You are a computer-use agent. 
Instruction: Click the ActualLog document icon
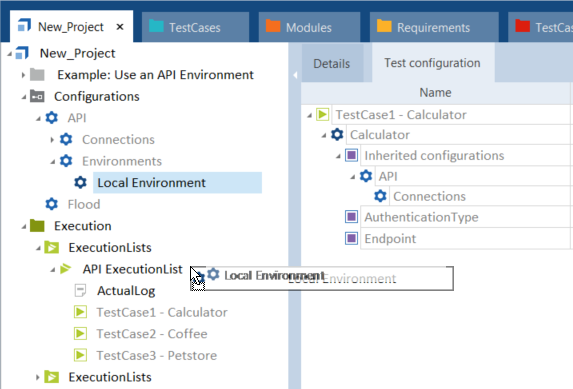coord(80,291)
